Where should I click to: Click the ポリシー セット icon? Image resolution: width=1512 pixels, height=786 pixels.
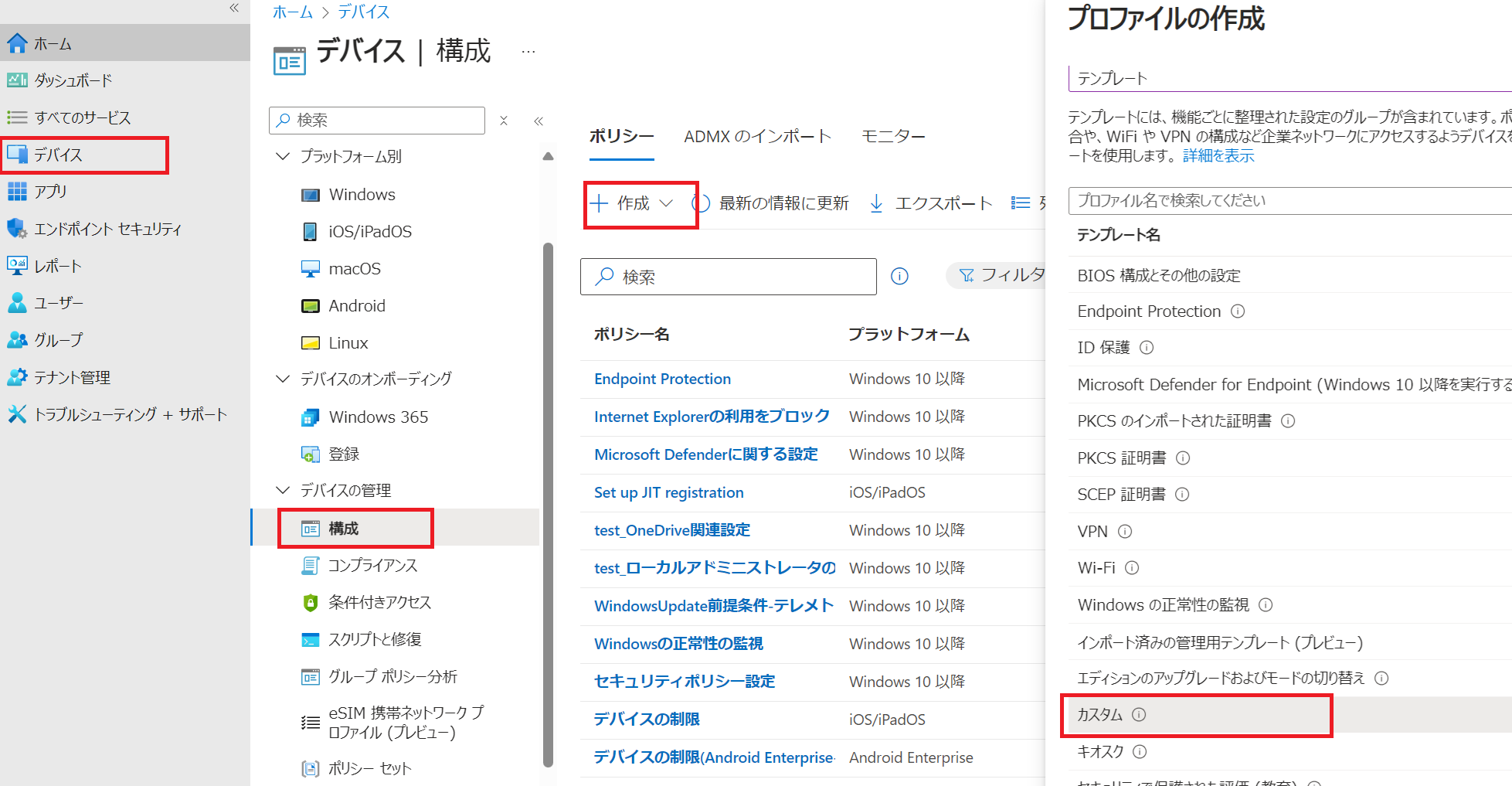[310, 768]
